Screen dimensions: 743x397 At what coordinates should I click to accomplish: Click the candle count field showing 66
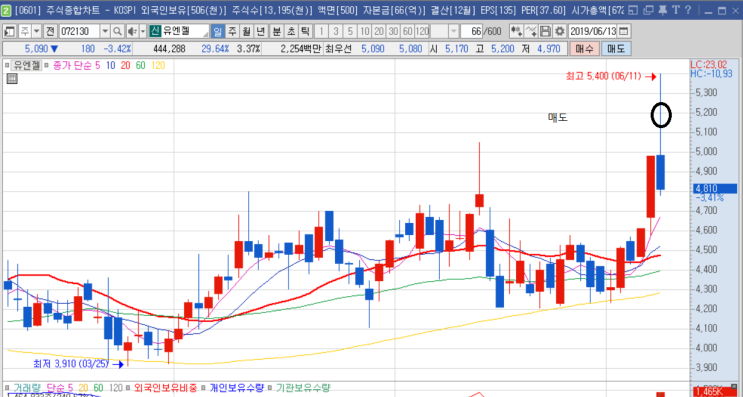point(472,31)
